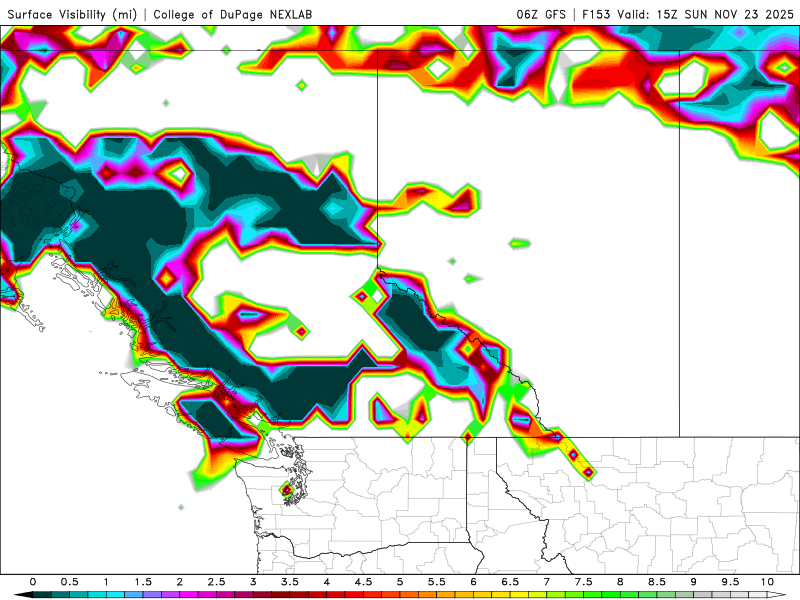
Task: Click the '8' label on the color scale
Action: pyautogui.click(x=620, y=582)
